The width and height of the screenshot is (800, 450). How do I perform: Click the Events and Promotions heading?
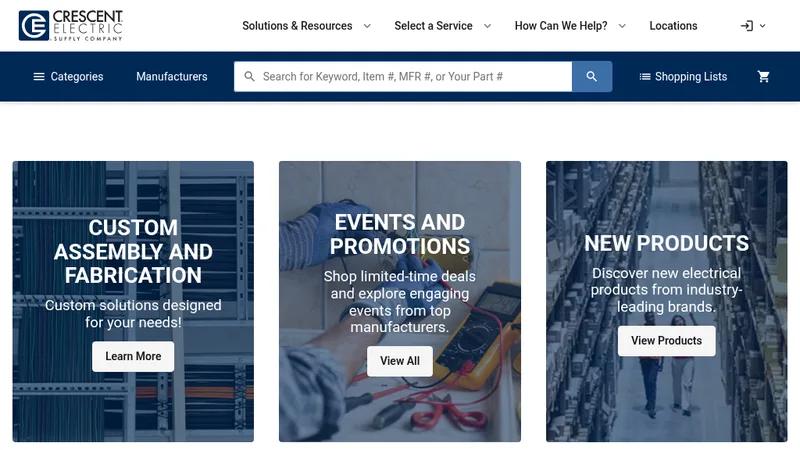coord(400,234)
